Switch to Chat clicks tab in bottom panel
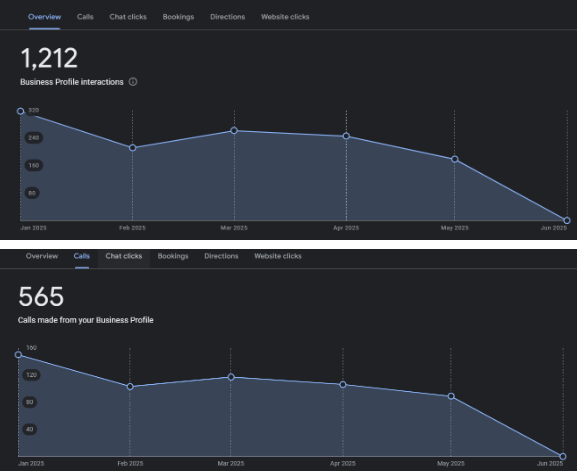This screenshot has width=577, height=471. click(x=124, y=256)
